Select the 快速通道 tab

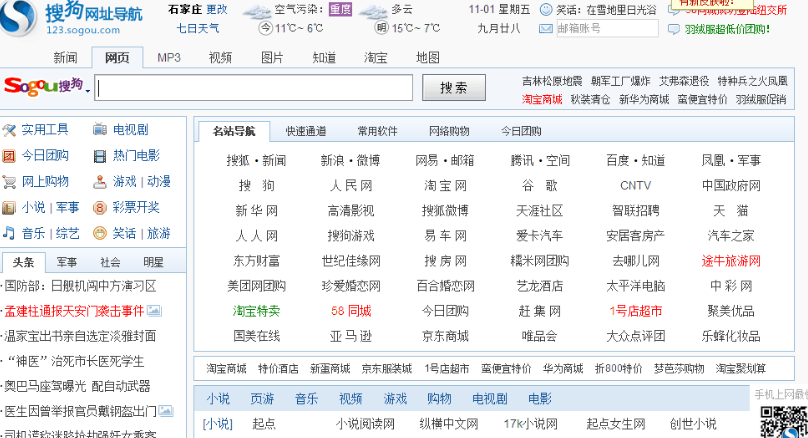tap(305, 131)
